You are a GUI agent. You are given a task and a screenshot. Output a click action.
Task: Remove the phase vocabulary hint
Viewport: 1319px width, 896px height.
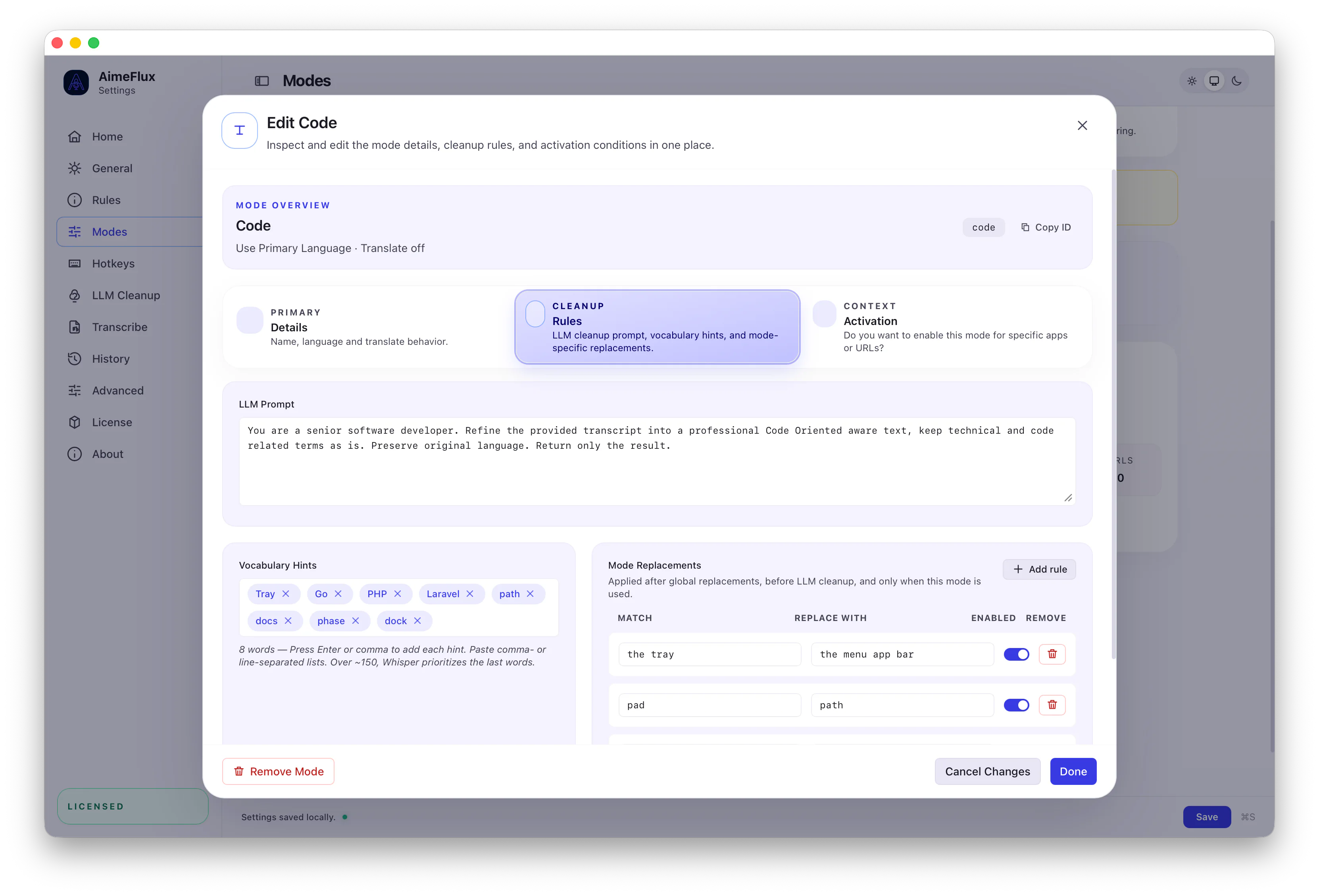[x=356, y=621]
